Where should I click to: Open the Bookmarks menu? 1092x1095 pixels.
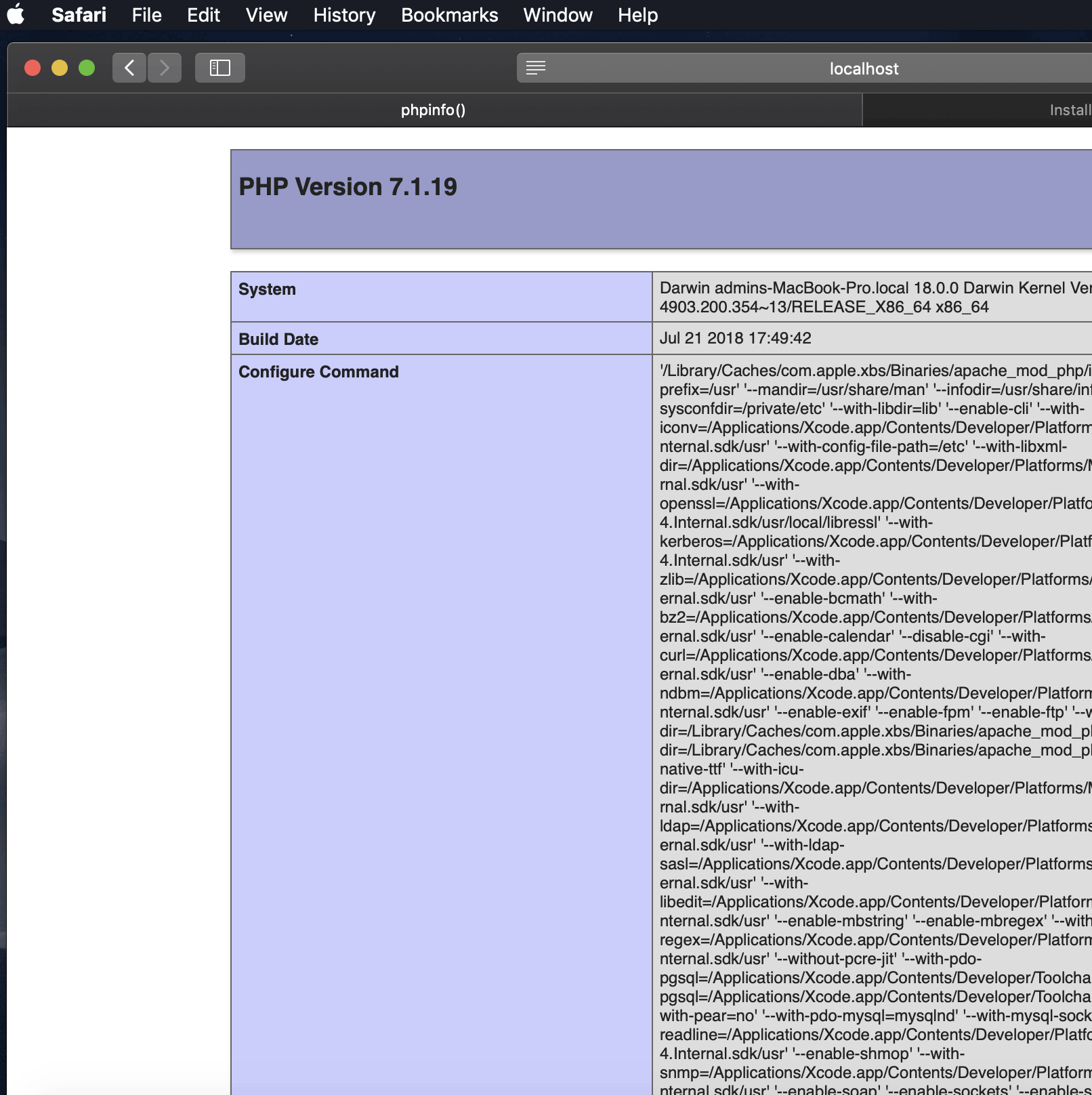[449, 14]
